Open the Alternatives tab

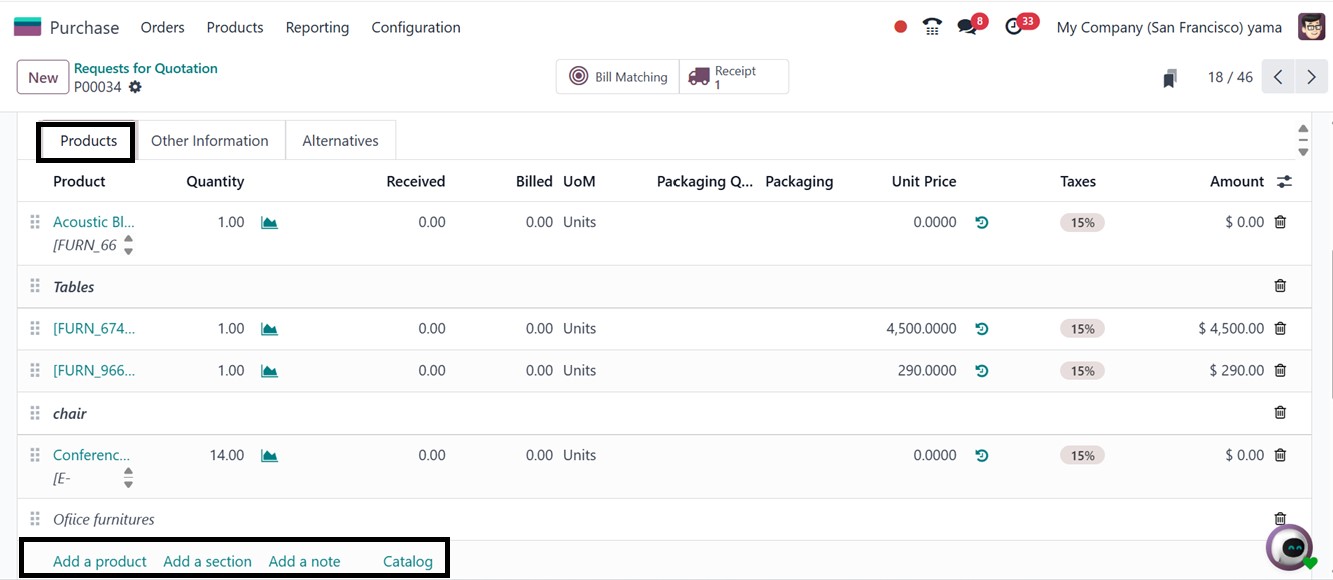click(x=340, y=141)
